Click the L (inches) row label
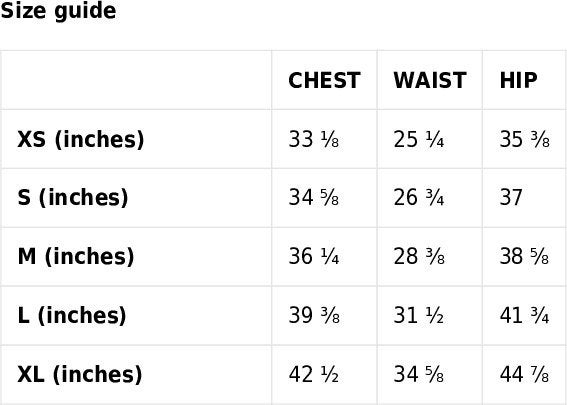 72,315
